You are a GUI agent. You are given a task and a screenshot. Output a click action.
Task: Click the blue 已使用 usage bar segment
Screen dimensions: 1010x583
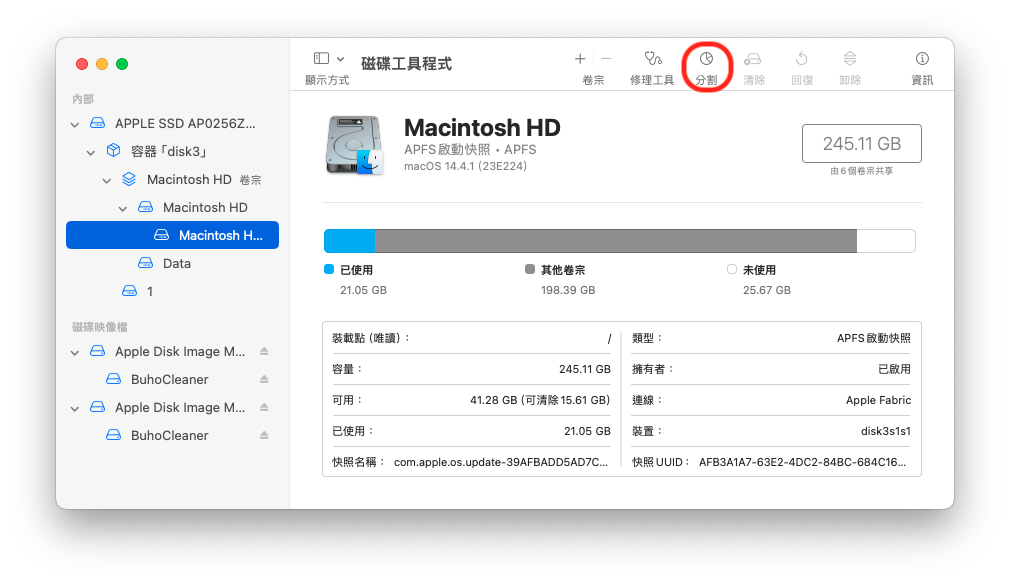tap(350, 241)
